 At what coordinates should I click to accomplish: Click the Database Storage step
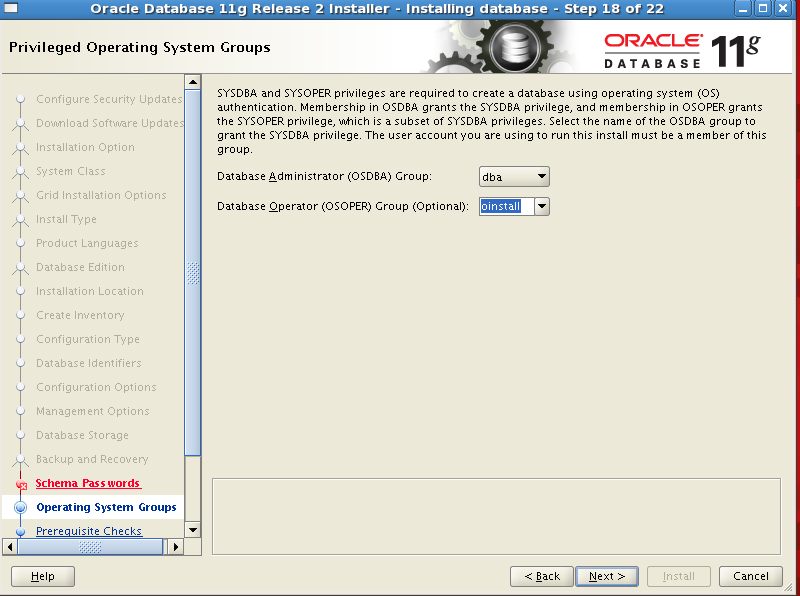point(82,435)
